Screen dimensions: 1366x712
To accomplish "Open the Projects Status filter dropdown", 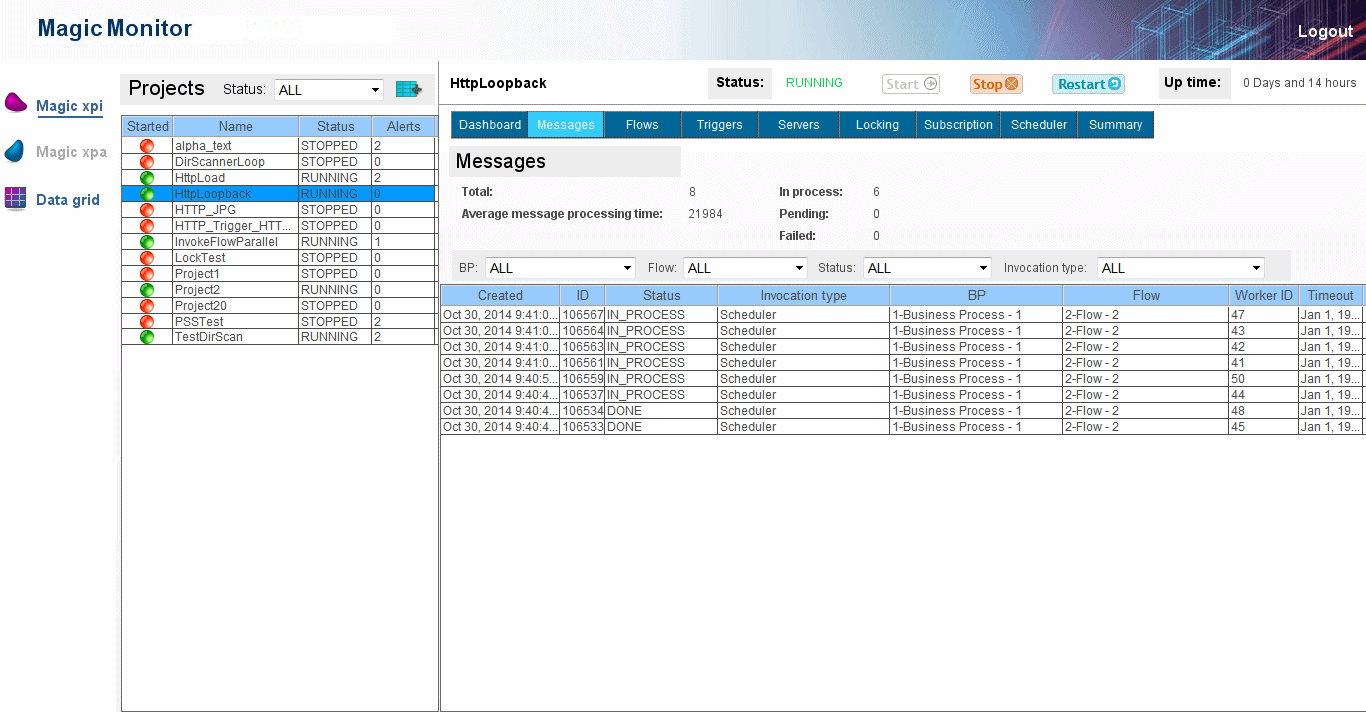I will click(329, 90).
